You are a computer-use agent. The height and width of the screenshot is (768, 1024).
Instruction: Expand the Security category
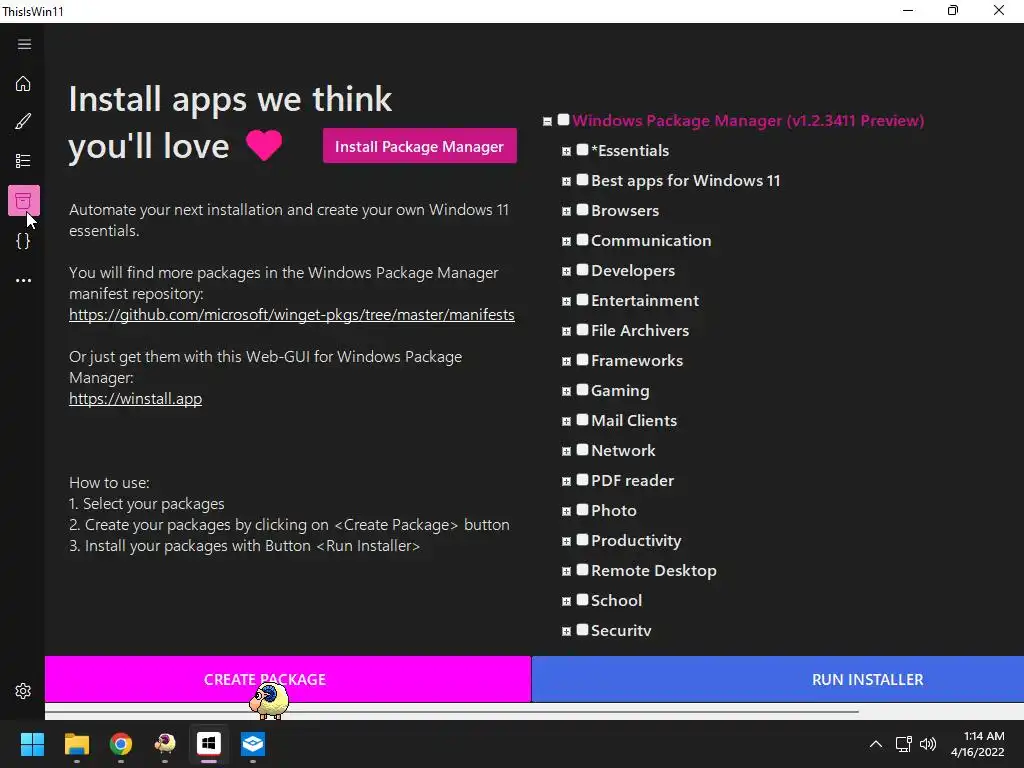click(x=566, y=632)
